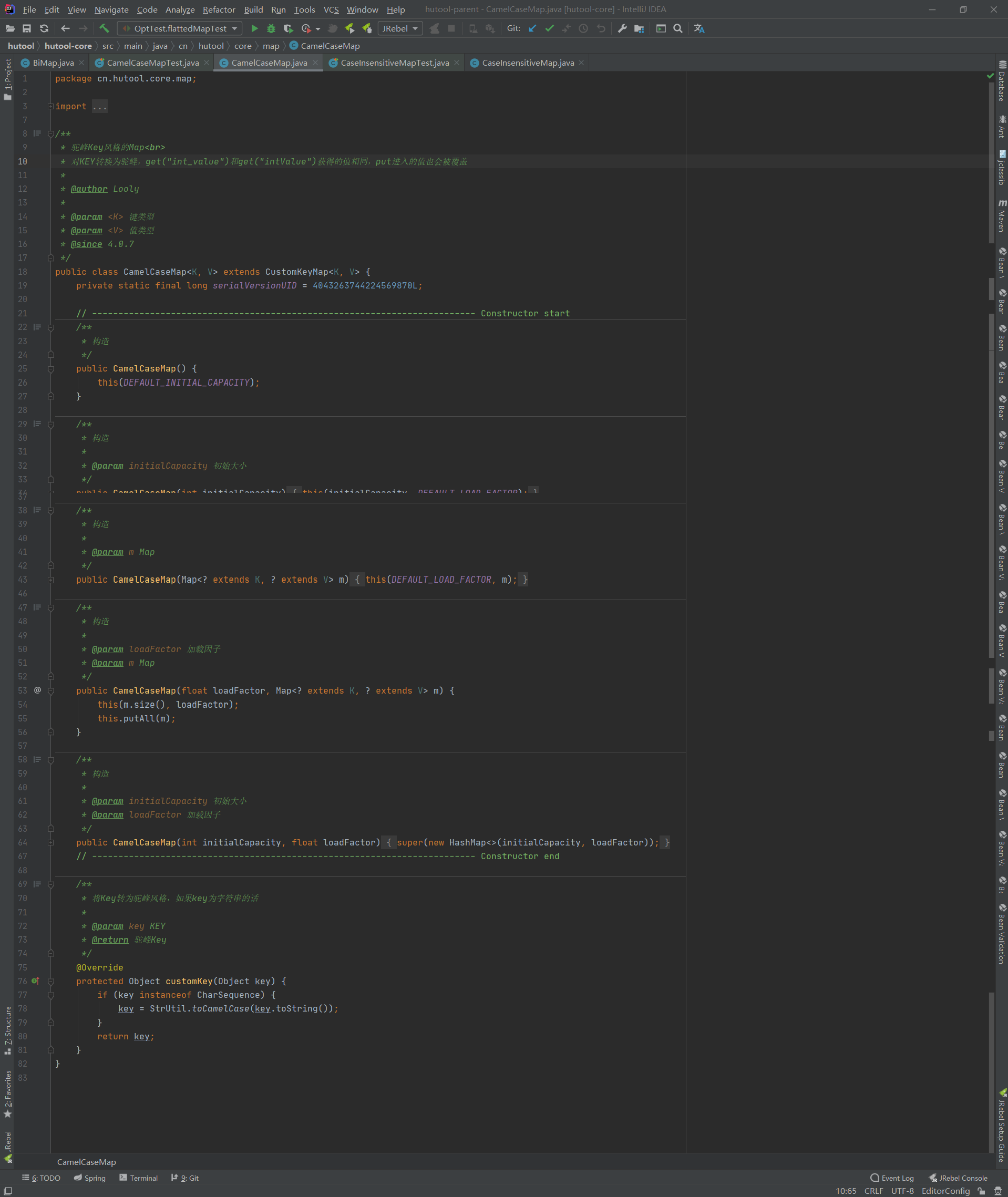Expand the collapsed import statements
This screenshot has height=1197, width=1008.
51,106
